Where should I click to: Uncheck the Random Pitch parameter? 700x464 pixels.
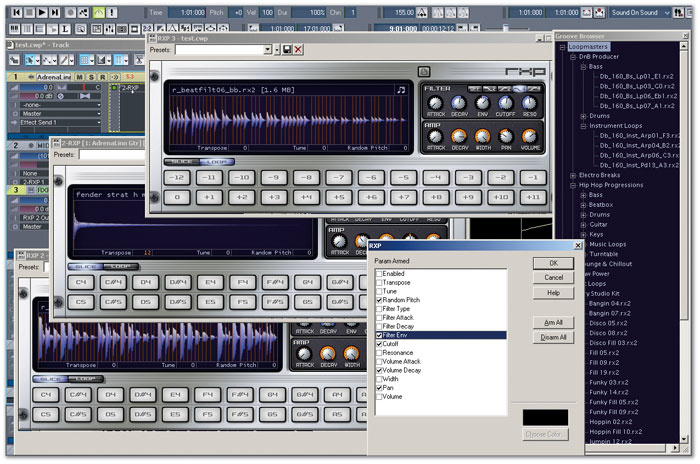378,300
